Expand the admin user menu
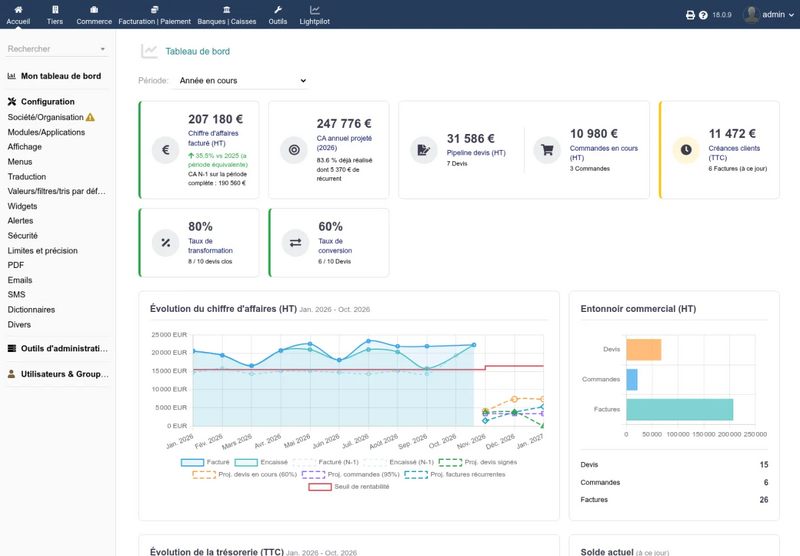 pyautogui.click(x=769, y=15)
